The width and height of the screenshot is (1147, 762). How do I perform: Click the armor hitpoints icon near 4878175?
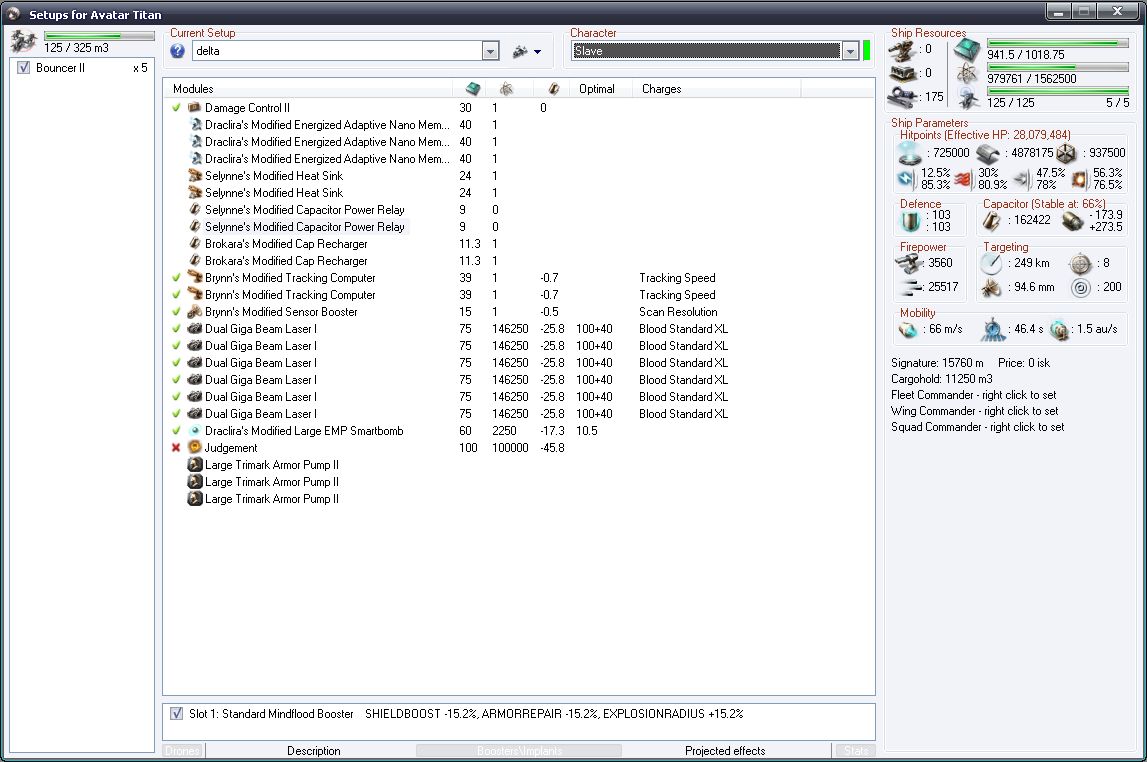tap(988, 154)
